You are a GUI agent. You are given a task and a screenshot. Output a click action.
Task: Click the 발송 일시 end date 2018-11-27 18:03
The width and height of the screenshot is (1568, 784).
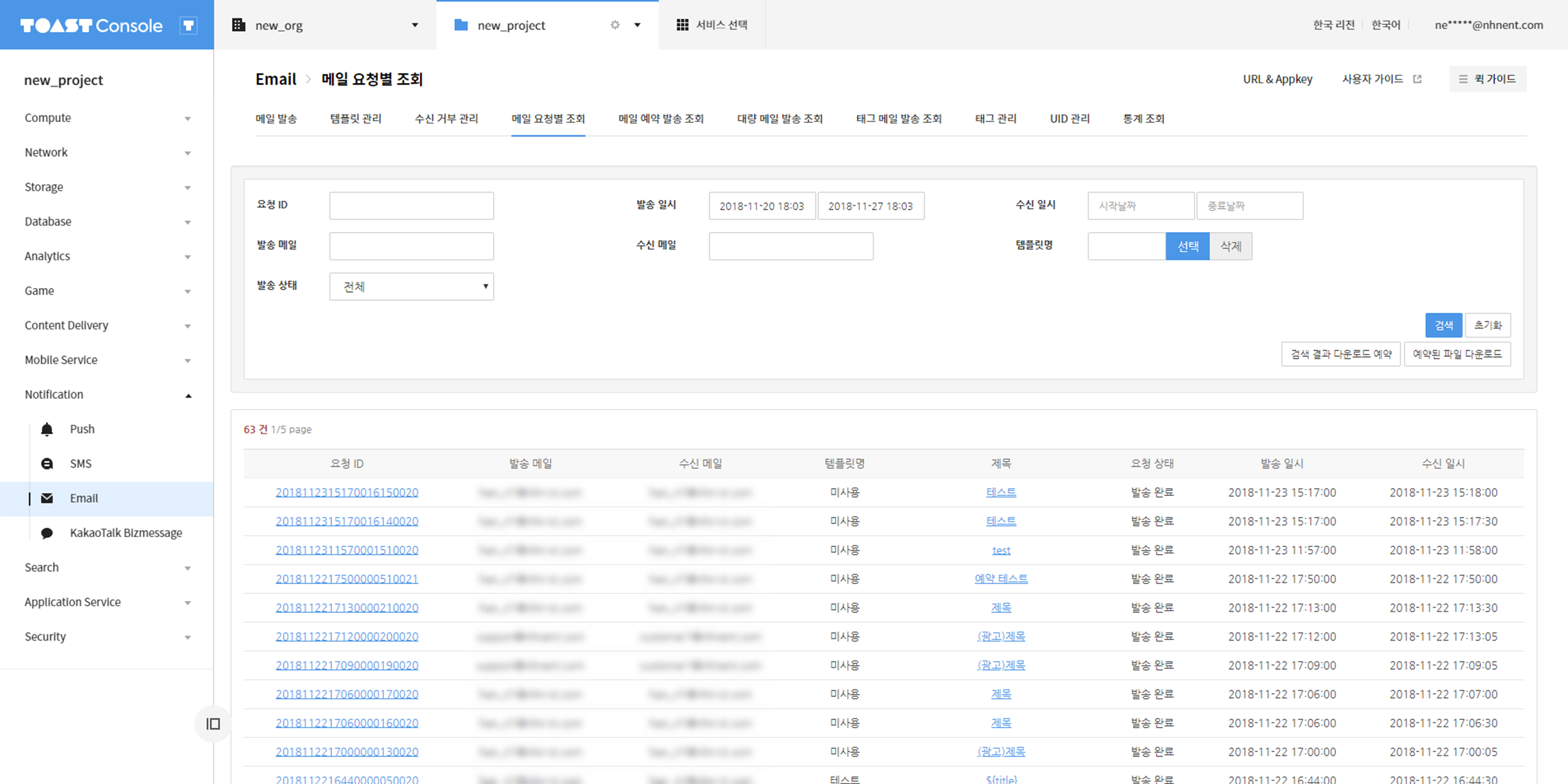tap(871, 206)
